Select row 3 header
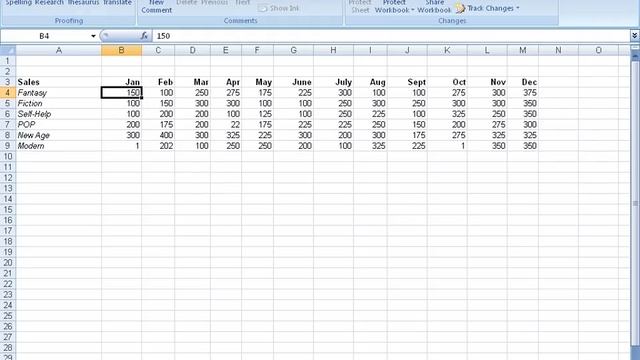640x360 pixels. (8, 82)
